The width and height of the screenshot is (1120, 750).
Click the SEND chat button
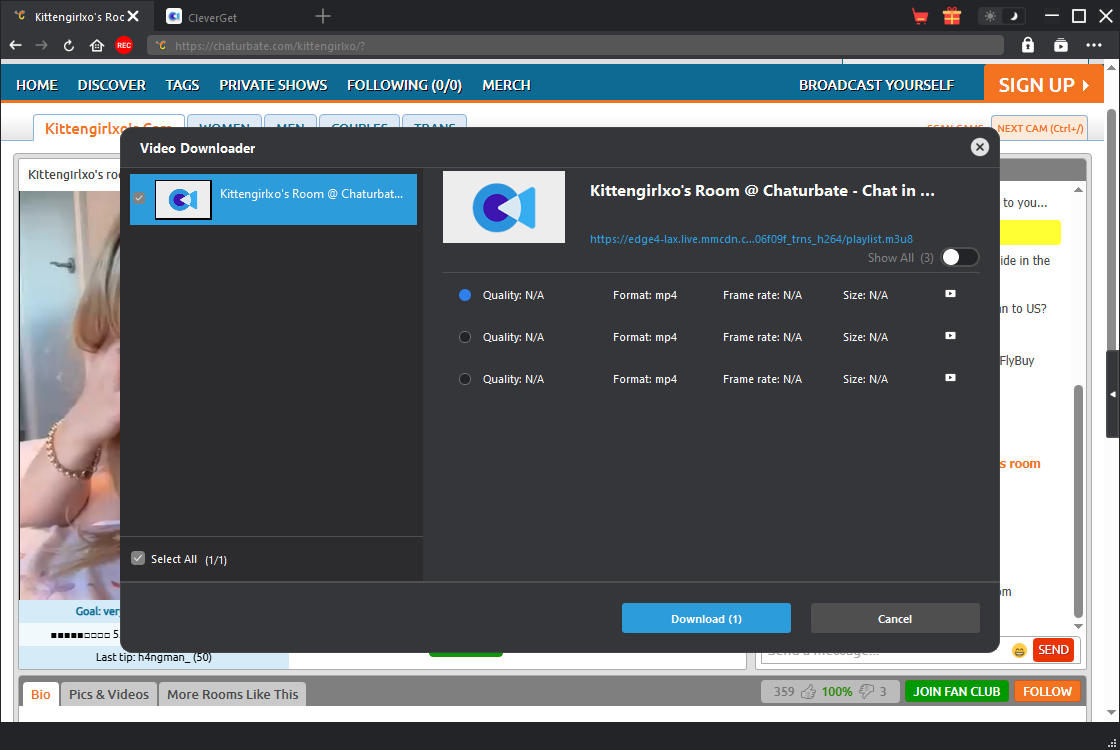[x=1053, y=650]
